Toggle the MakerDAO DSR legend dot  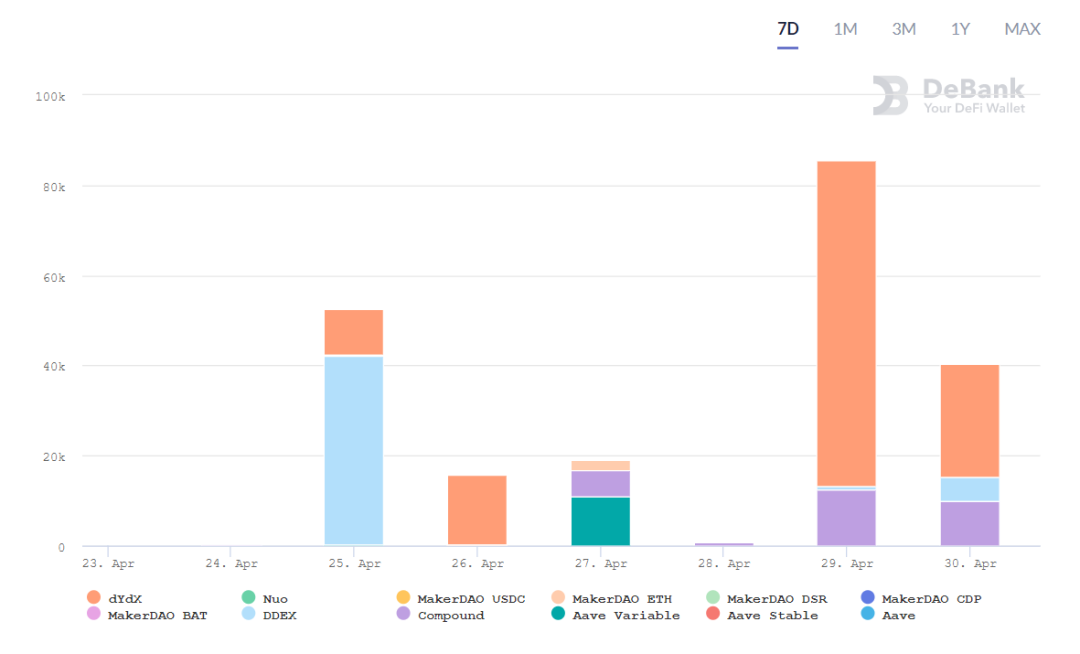[713, 597]
